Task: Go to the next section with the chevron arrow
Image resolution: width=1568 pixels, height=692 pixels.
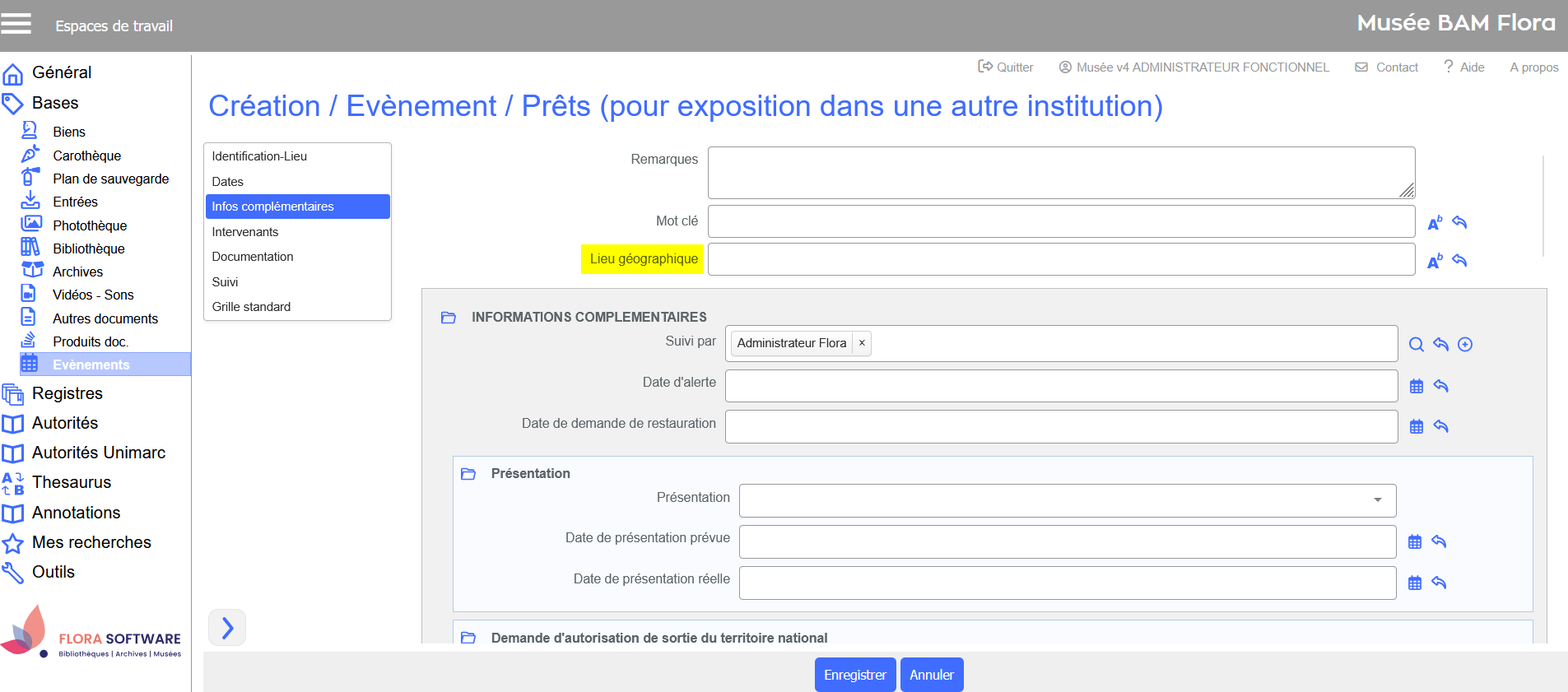Action: [x=227, y=628]
